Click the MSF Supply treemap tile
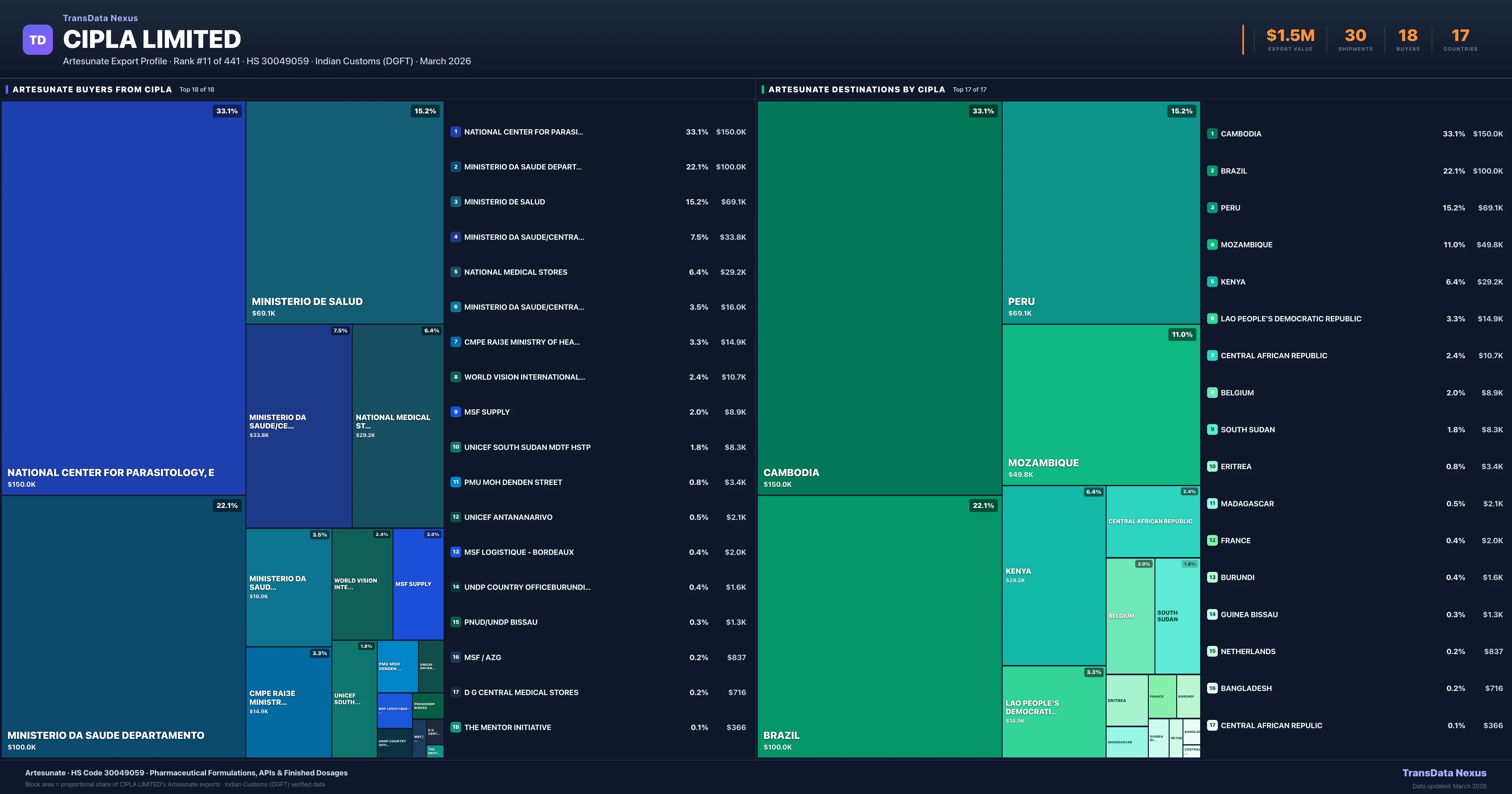Viewport: 1512px width, 794px height. pyautogui.click(x=418, y=584)
